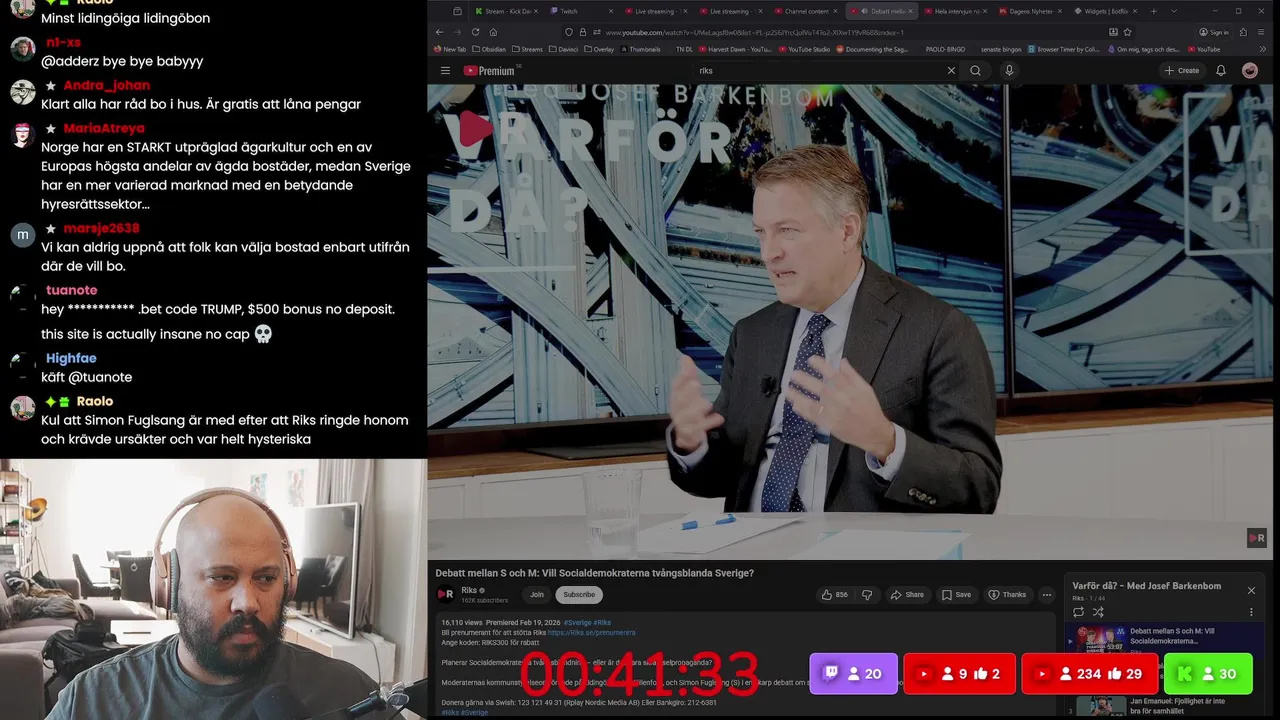Open the Riks channel avatar
Viewport: 1280px width, 720px height.
pos(445,594)
